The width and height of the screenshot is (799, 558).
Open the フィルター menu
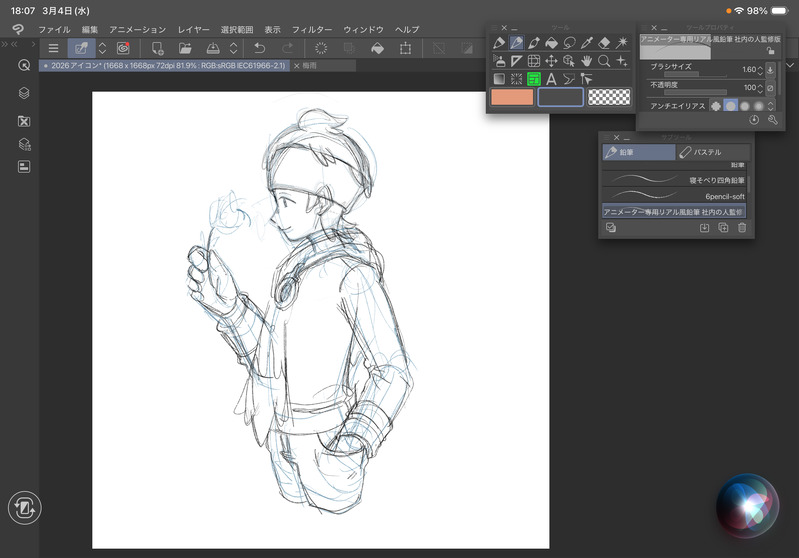(x=312, y=30)
